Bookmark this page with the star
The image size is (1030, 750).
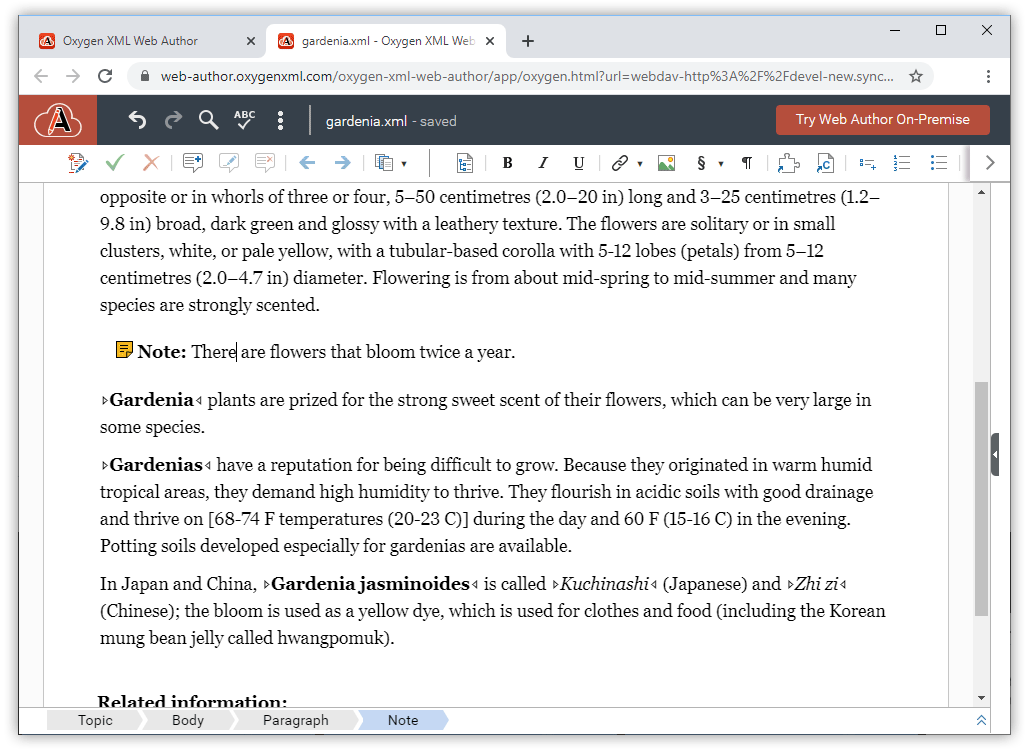coord(916,76)
